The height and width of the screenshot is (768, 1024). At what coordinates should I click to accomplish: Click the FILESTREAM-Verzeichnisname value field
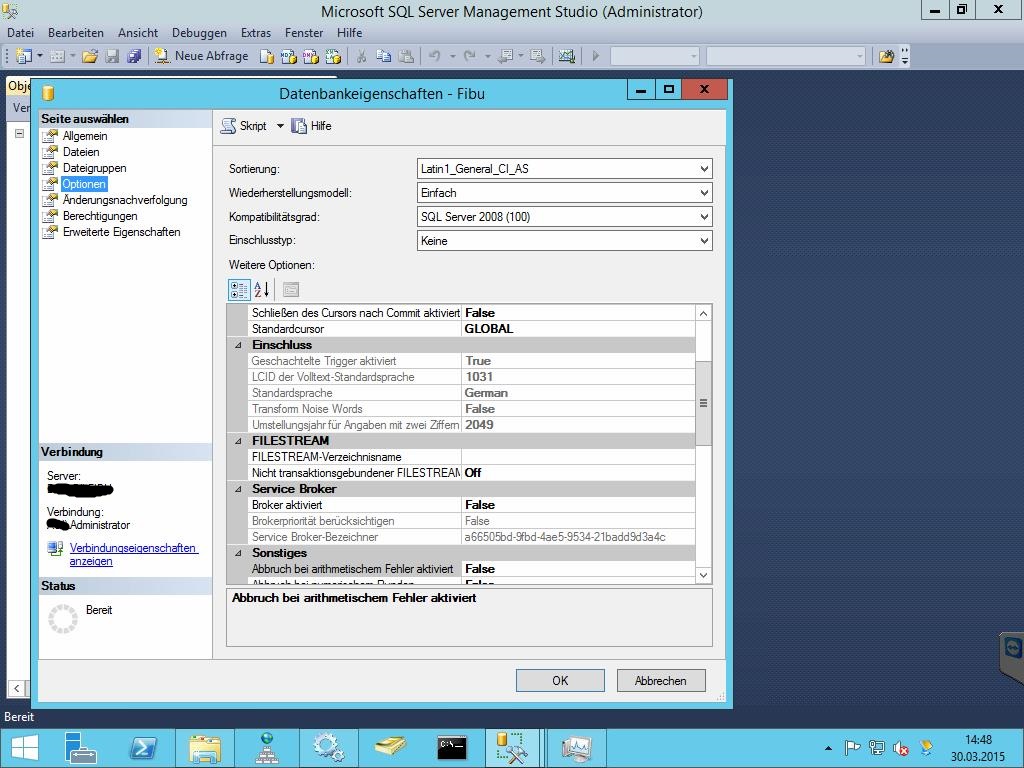click(x=579, y=457)
